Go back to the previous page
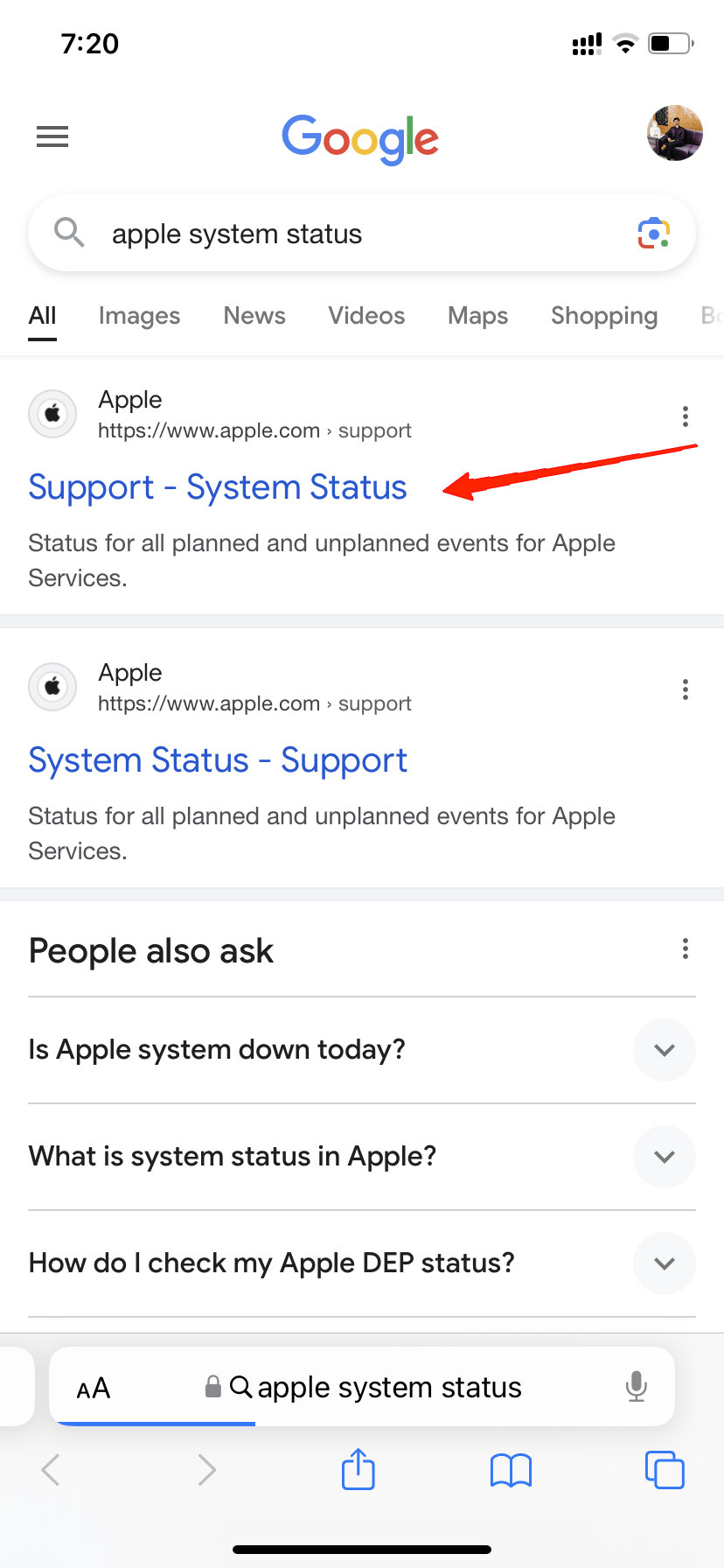Image resolution: width=724 pixels, height=1568 pixels. 52,1469
